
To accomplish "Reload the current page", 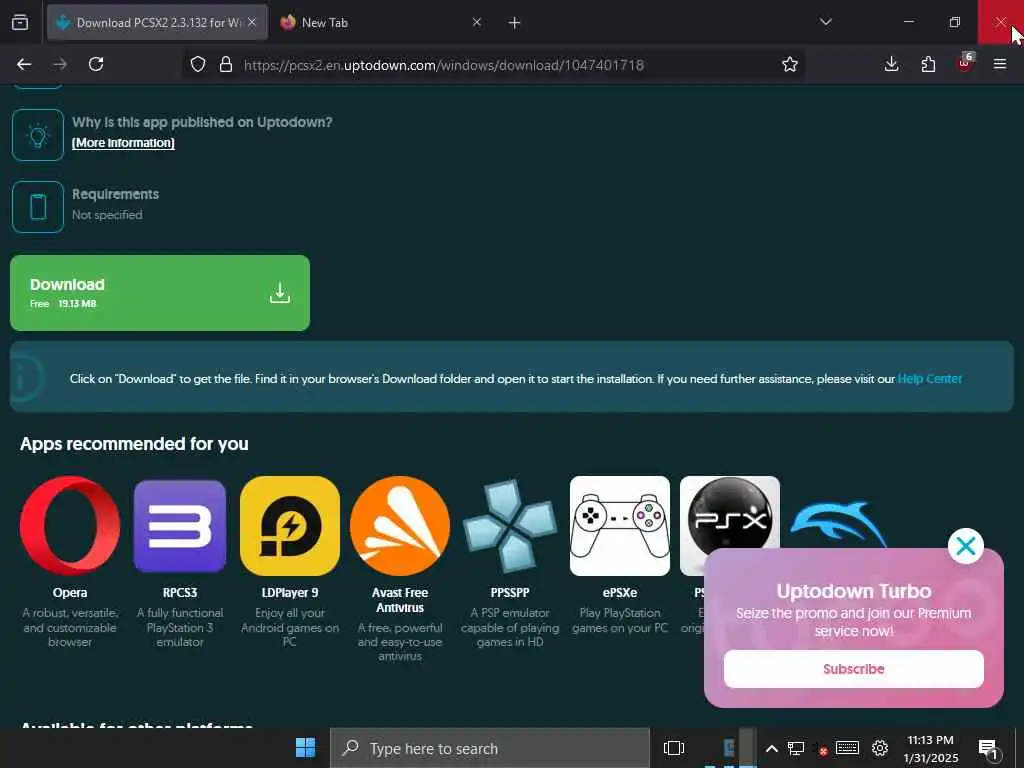I will pos(96,64).
